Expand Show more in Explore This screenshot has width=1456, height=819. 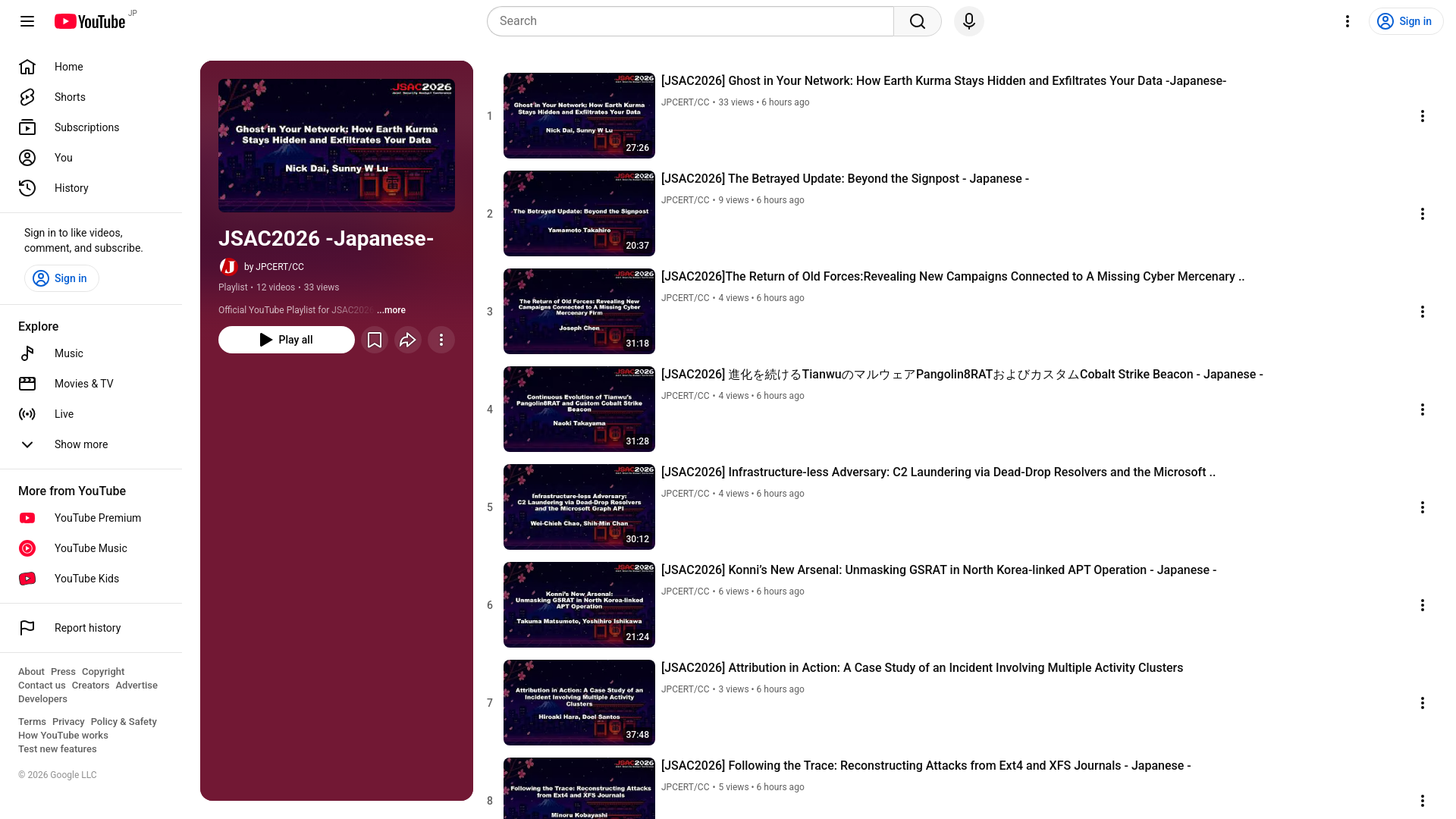[x=80, y=444]
